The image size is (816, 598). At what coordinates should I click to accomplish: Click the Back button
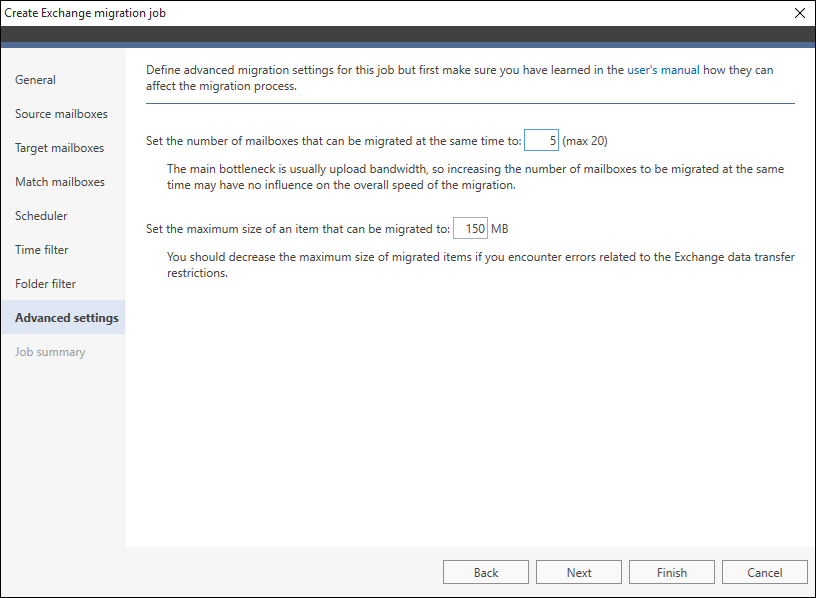pos(486,572)
